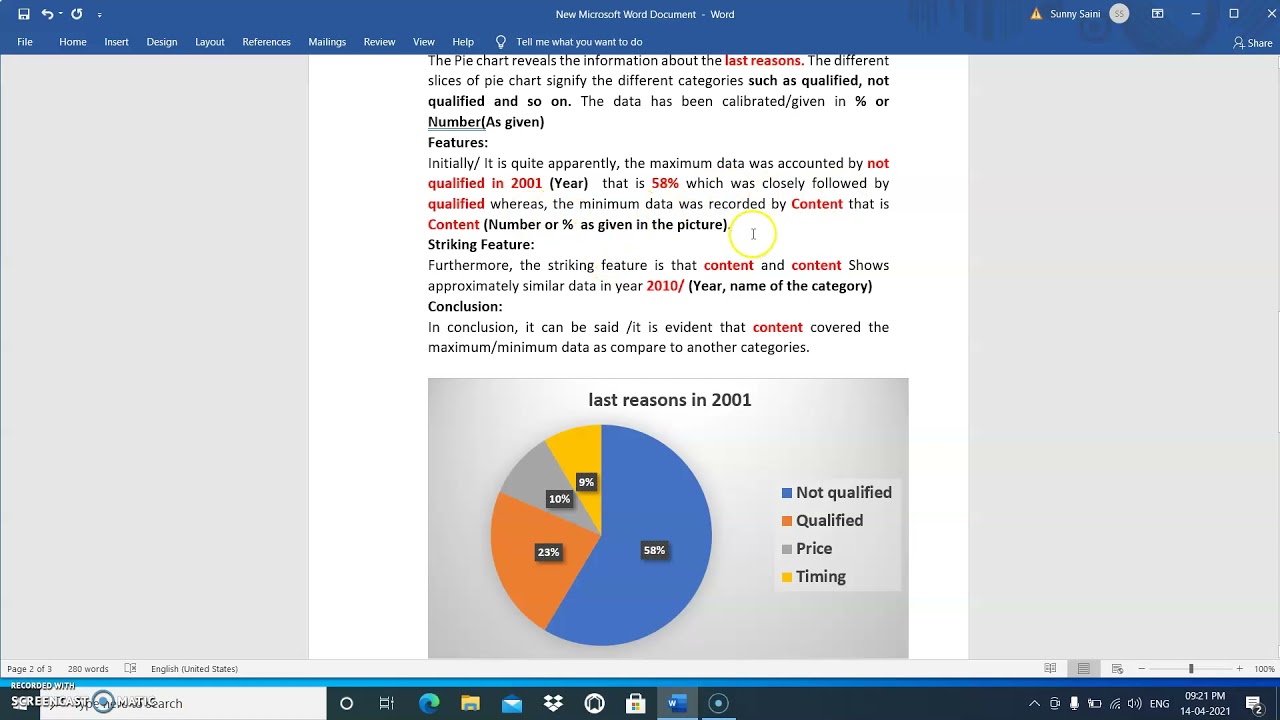Open the Design ribbon tab

click(161, 42)
